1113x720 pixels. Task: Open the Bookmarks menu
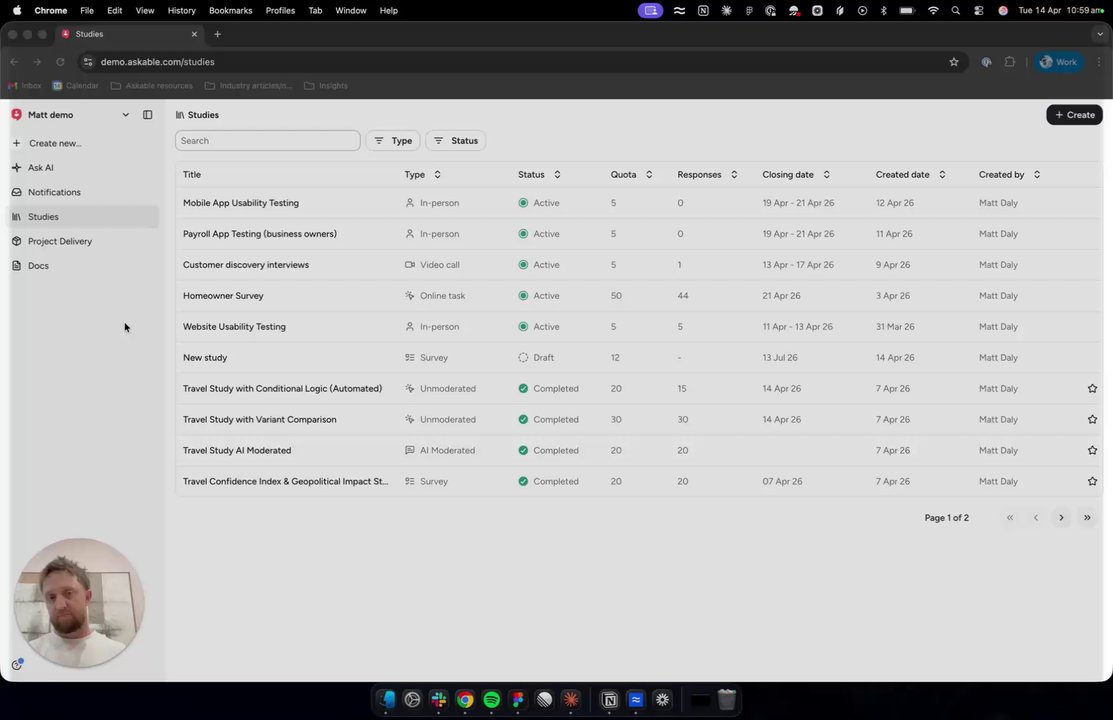point(230,11)
